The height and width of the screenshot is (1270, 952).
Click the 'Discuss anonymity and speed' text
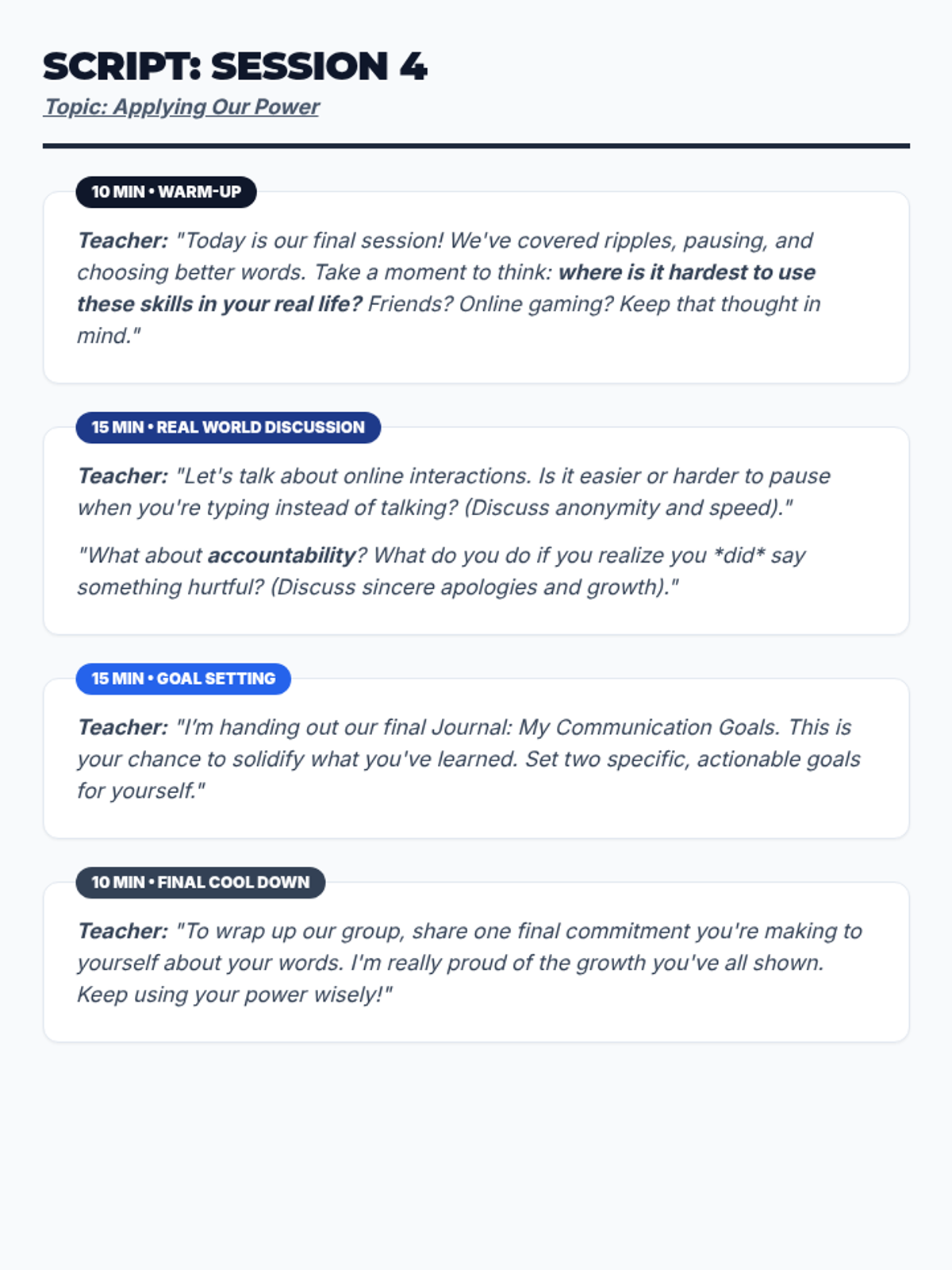pyautogui.click(x=623, y=508)
